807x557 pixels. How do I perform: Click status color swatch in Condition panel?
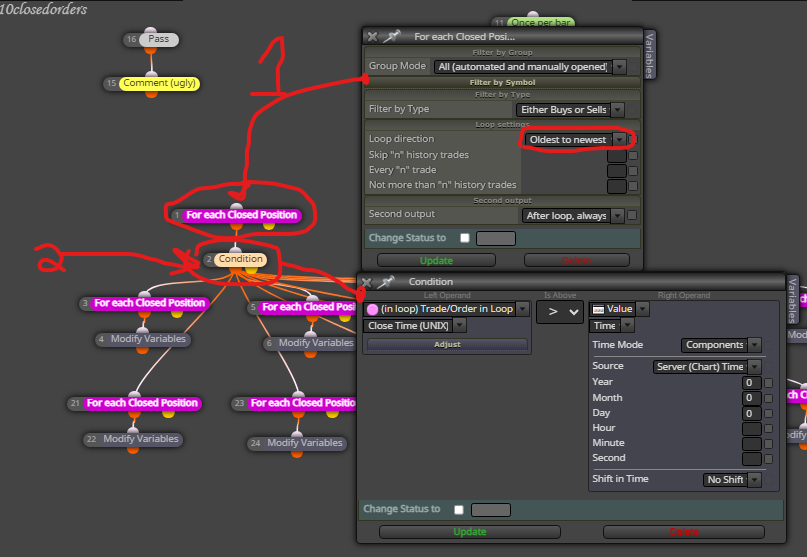490,510
